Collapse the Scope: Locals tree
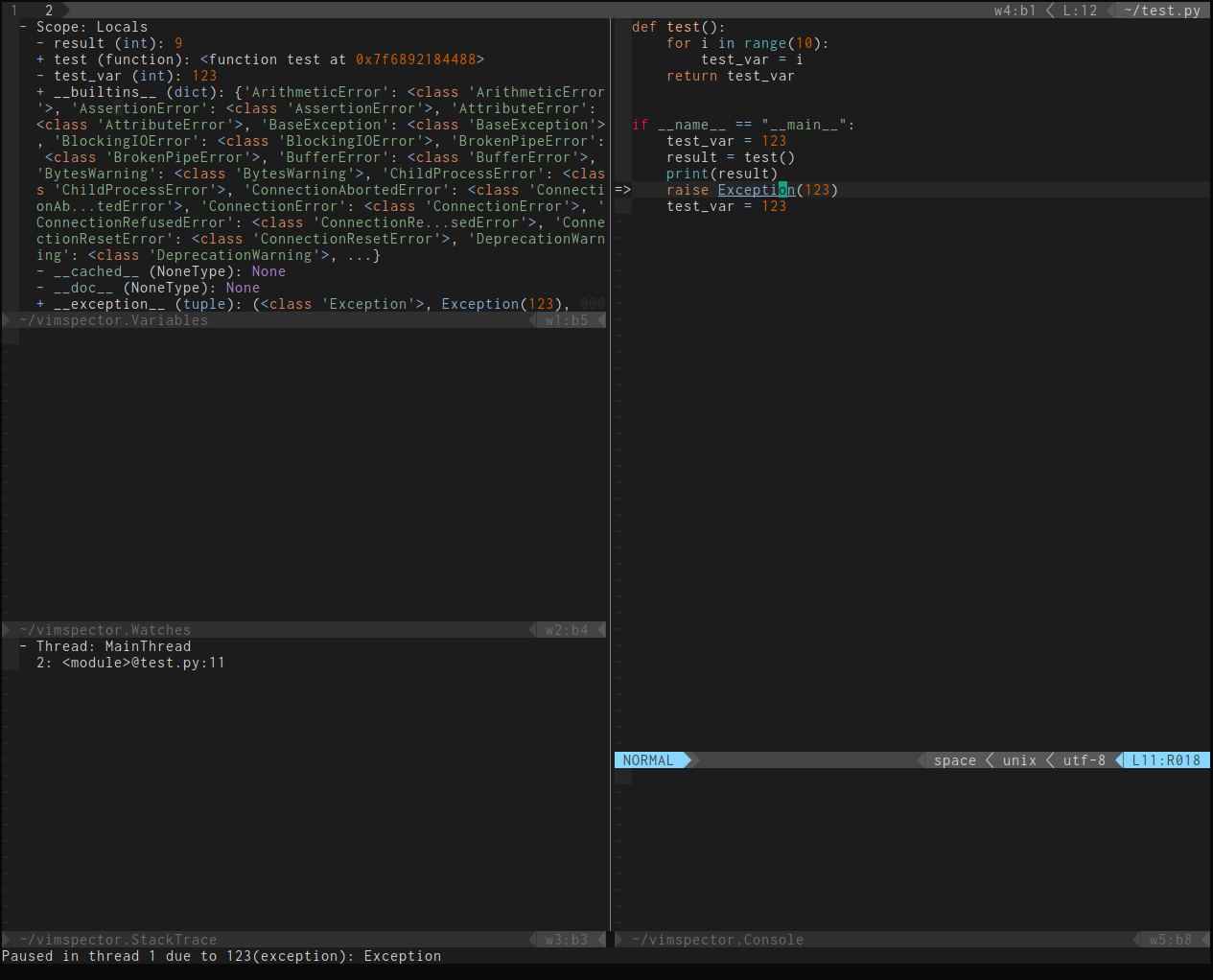Viewport: 1213px width, 980px height. pos(23,26)
